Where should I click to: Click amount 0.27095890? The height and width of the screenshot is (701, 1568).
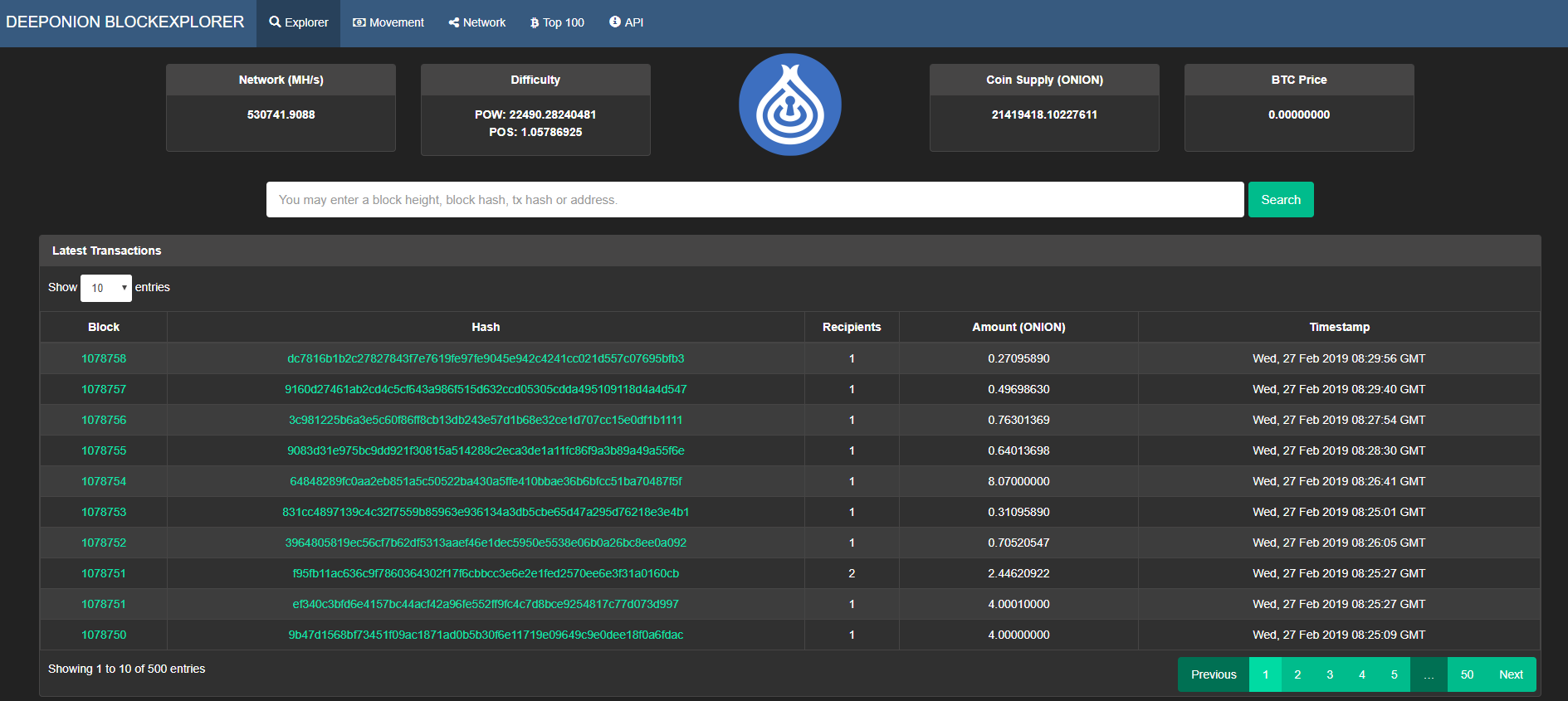point(1018,358)
